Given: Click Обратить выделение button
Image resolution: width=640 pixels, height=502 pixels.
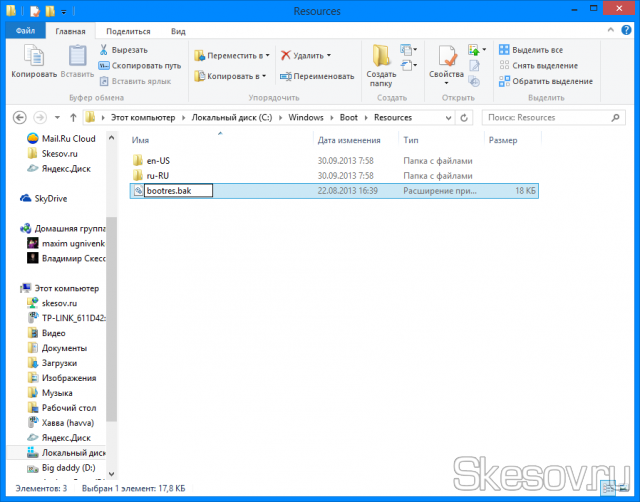Looking at the screenshot, I should (x=545, y=81).
